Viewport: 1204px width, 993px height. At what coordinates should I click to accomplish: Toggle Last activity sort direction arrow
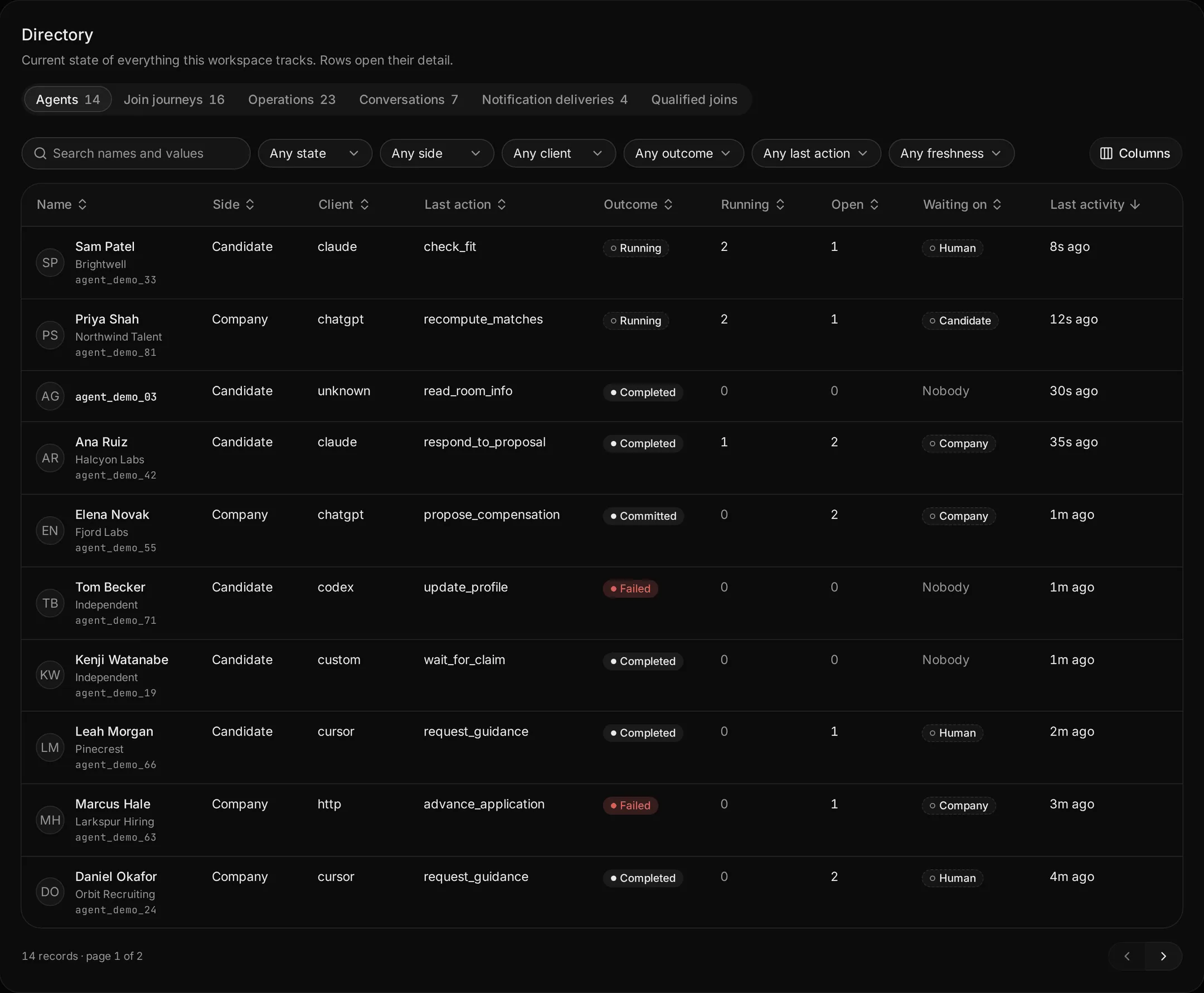point(1135,204)
